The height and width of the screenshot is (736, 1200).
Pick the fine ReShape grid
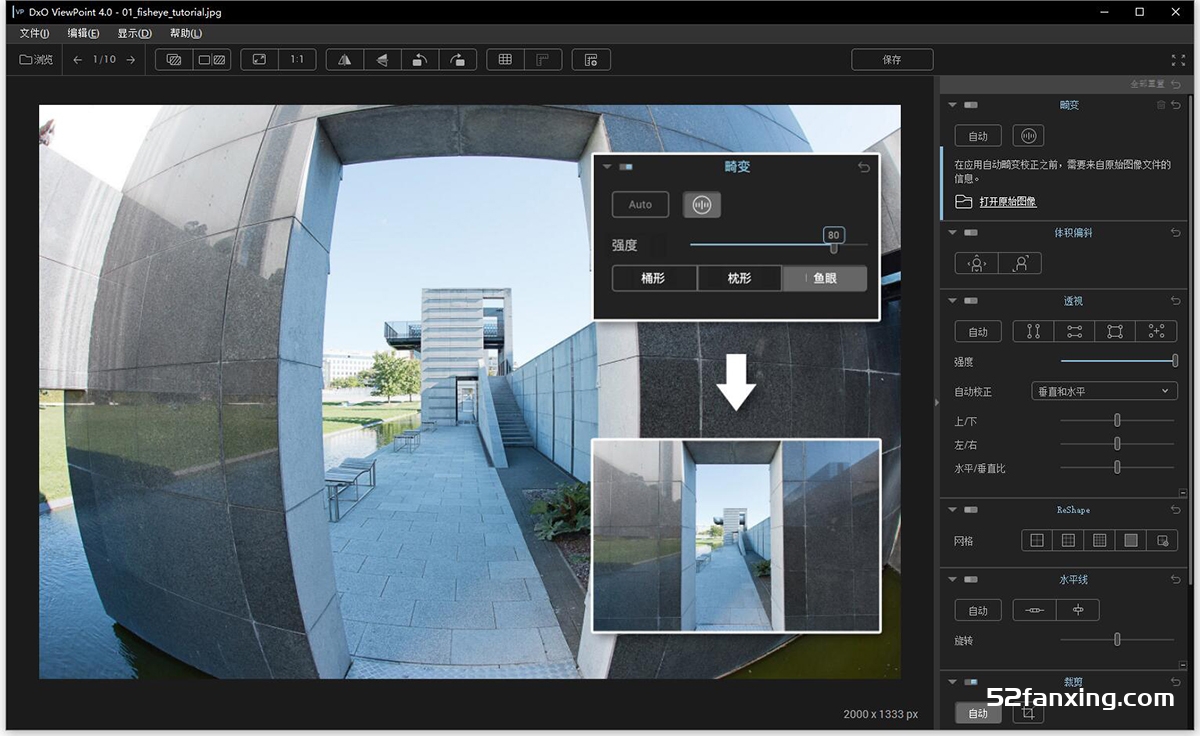pos(1100,540)
